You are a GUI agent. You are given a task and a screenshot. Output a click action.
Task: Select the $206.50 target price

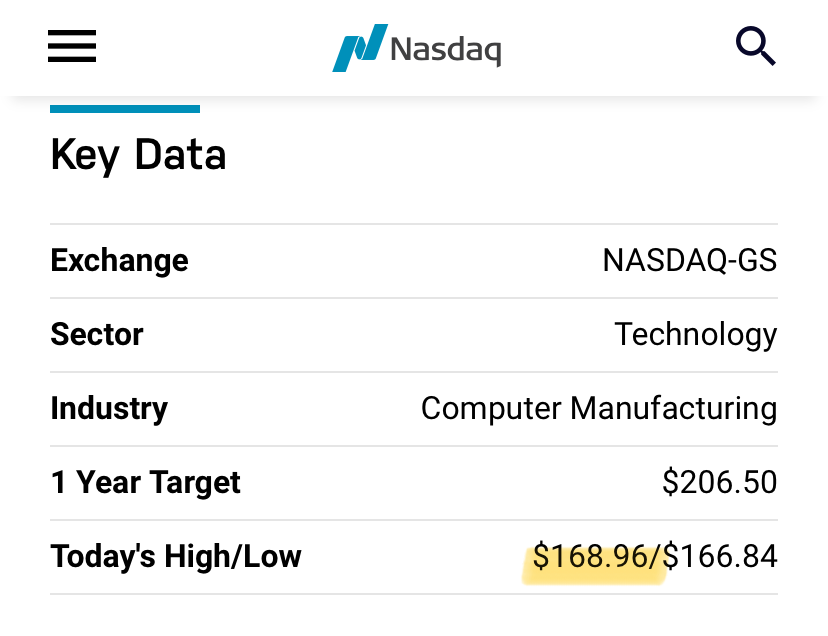(720, 482)
